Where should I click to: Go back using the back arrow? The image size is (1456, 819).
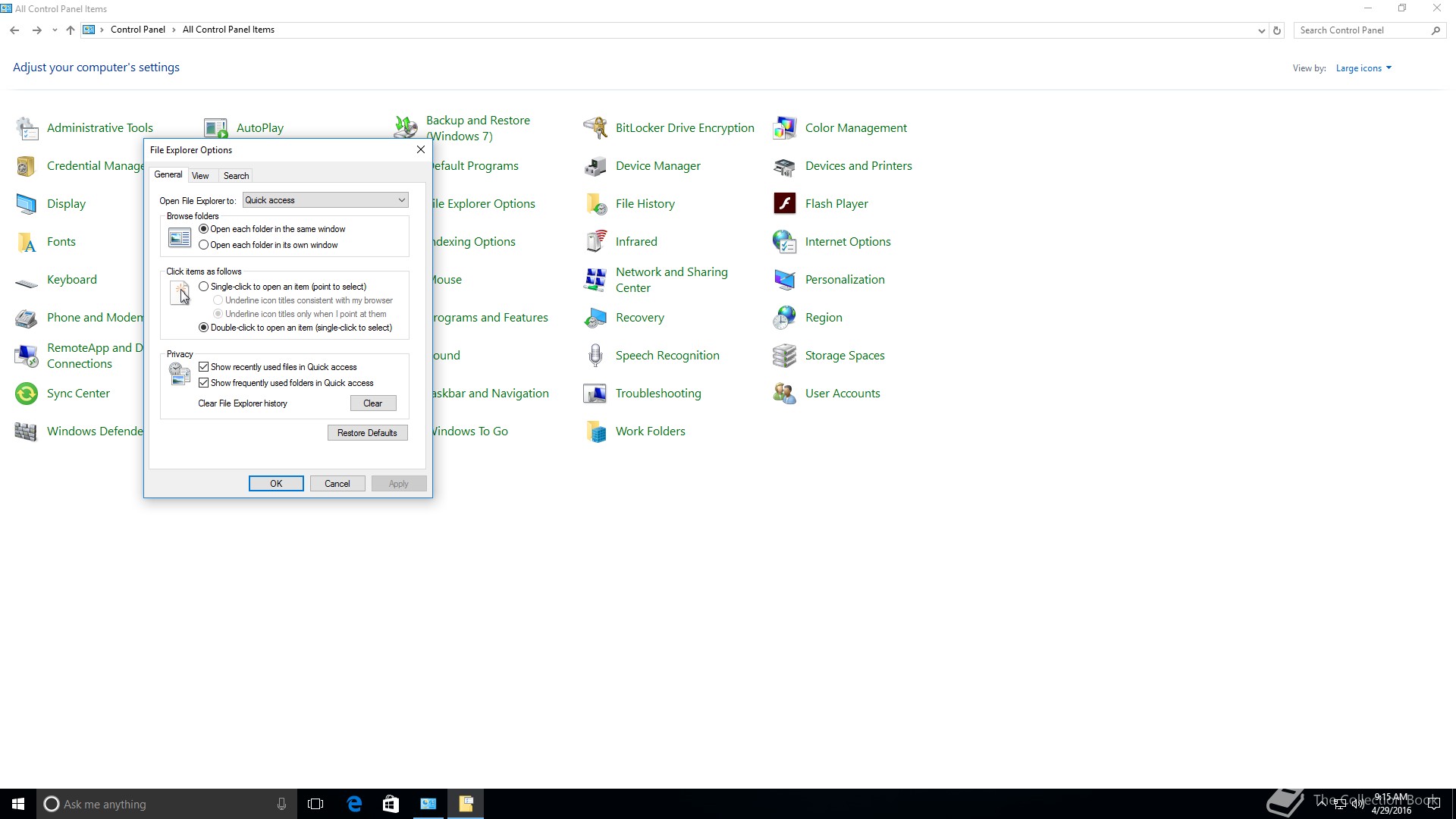pos(14,30)
